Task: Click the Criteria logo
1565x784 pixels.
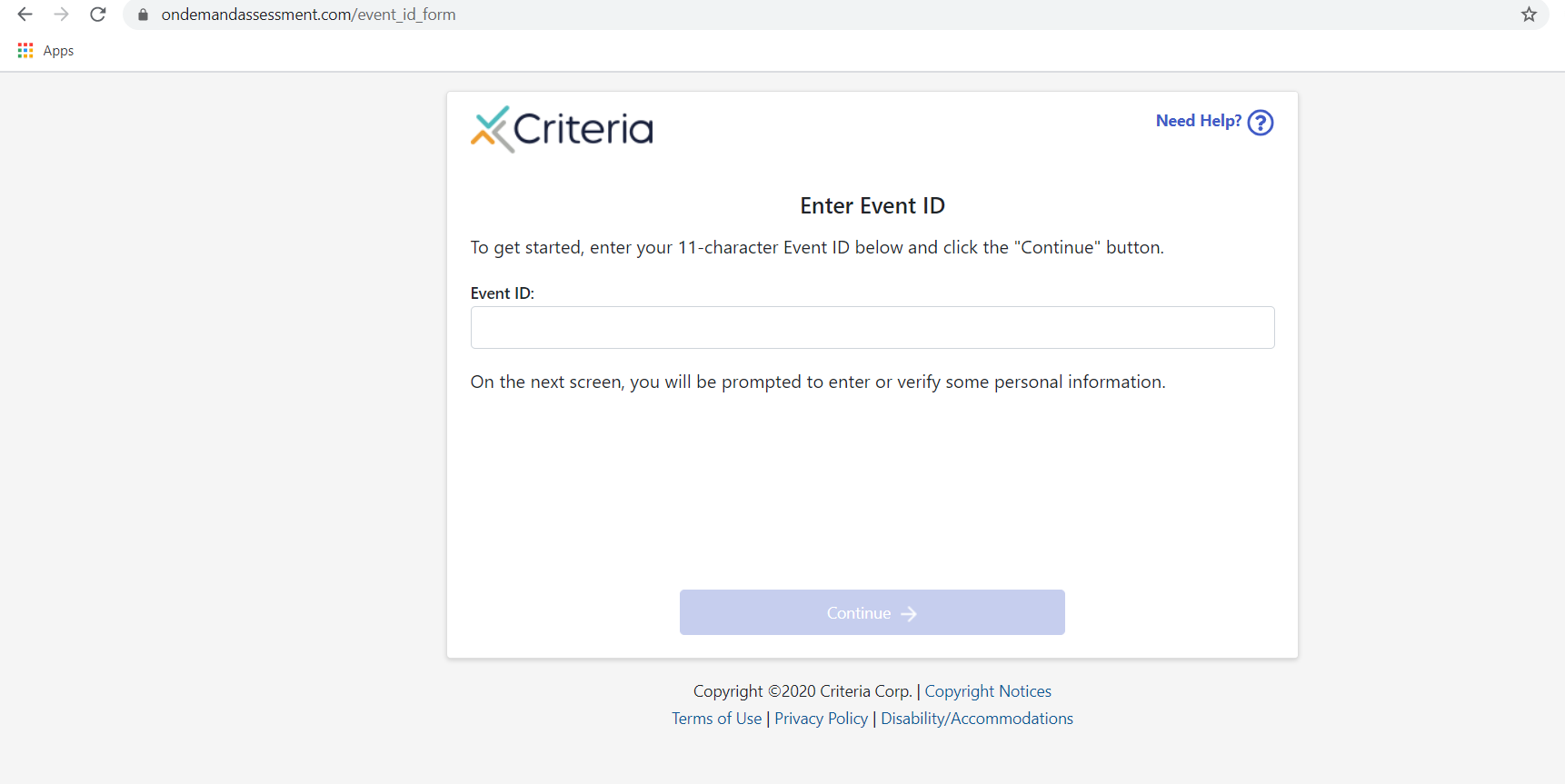Action: 562,129
